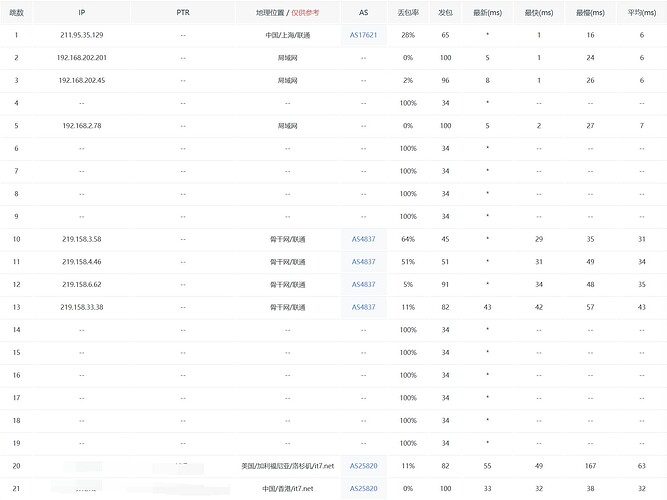
Task: Click the 最慢(ms) column header
Action: tap(590, 12)
